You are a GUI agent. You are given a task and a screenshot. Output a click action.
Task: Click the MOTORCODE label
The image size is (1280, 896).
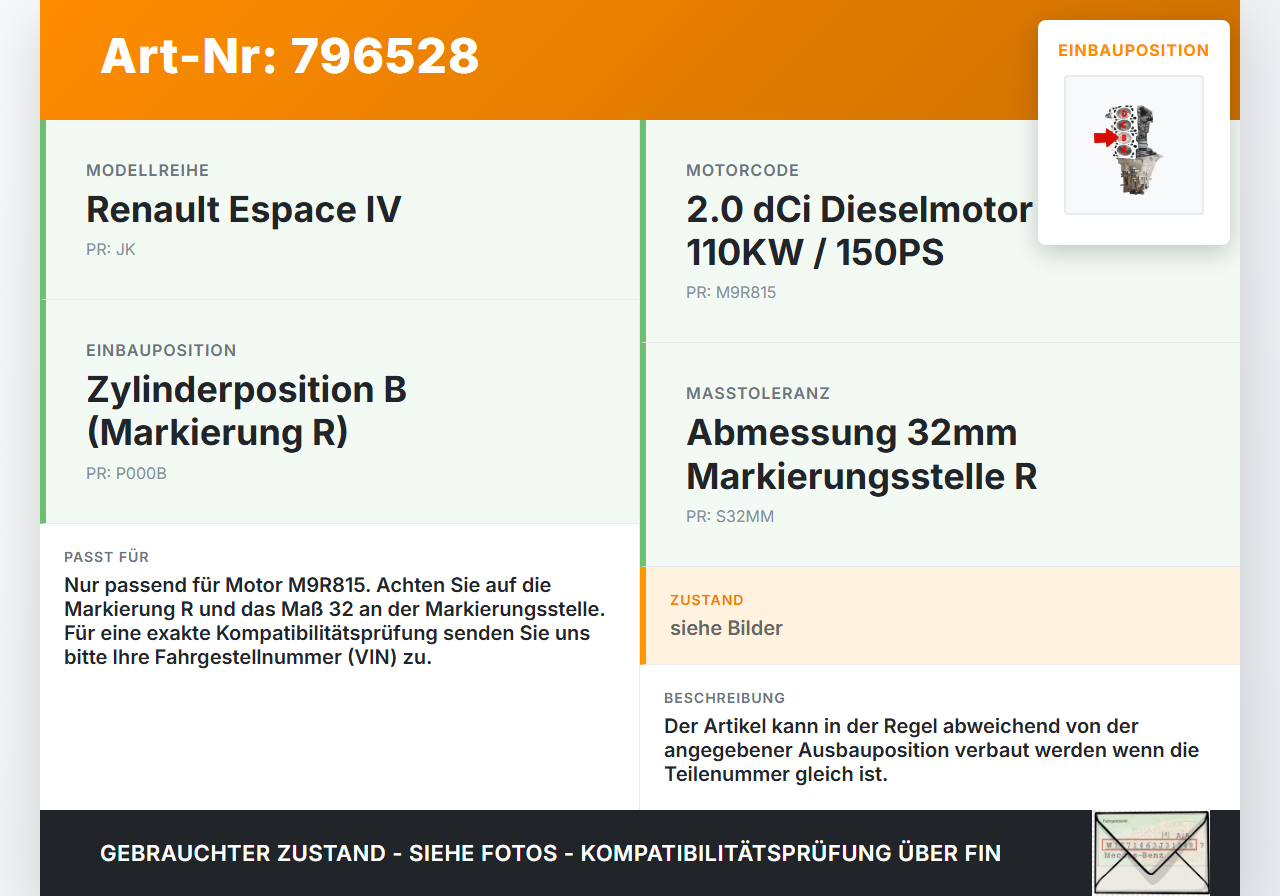(x=743, y=171)
